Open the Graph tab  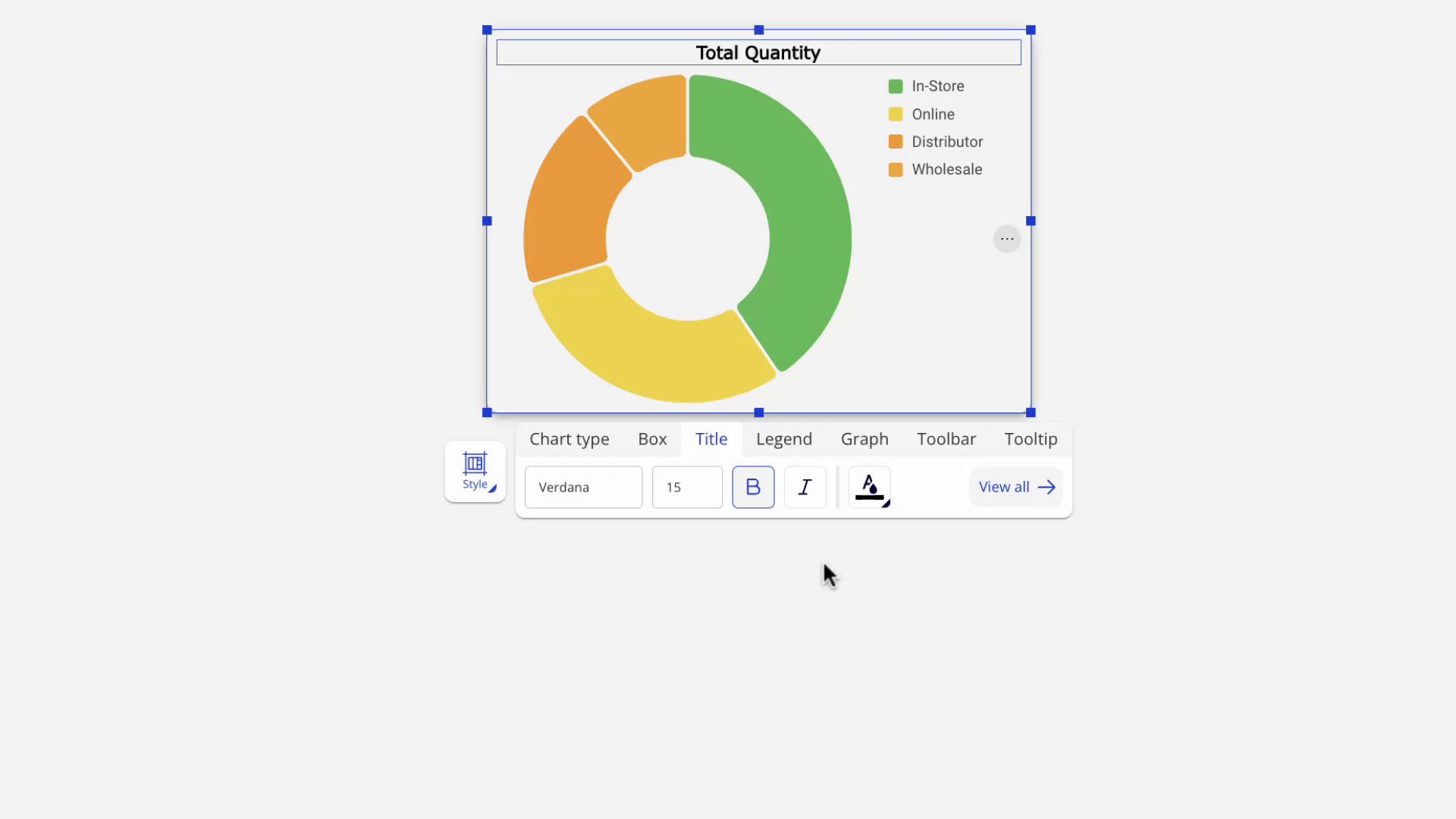[864, 439]
